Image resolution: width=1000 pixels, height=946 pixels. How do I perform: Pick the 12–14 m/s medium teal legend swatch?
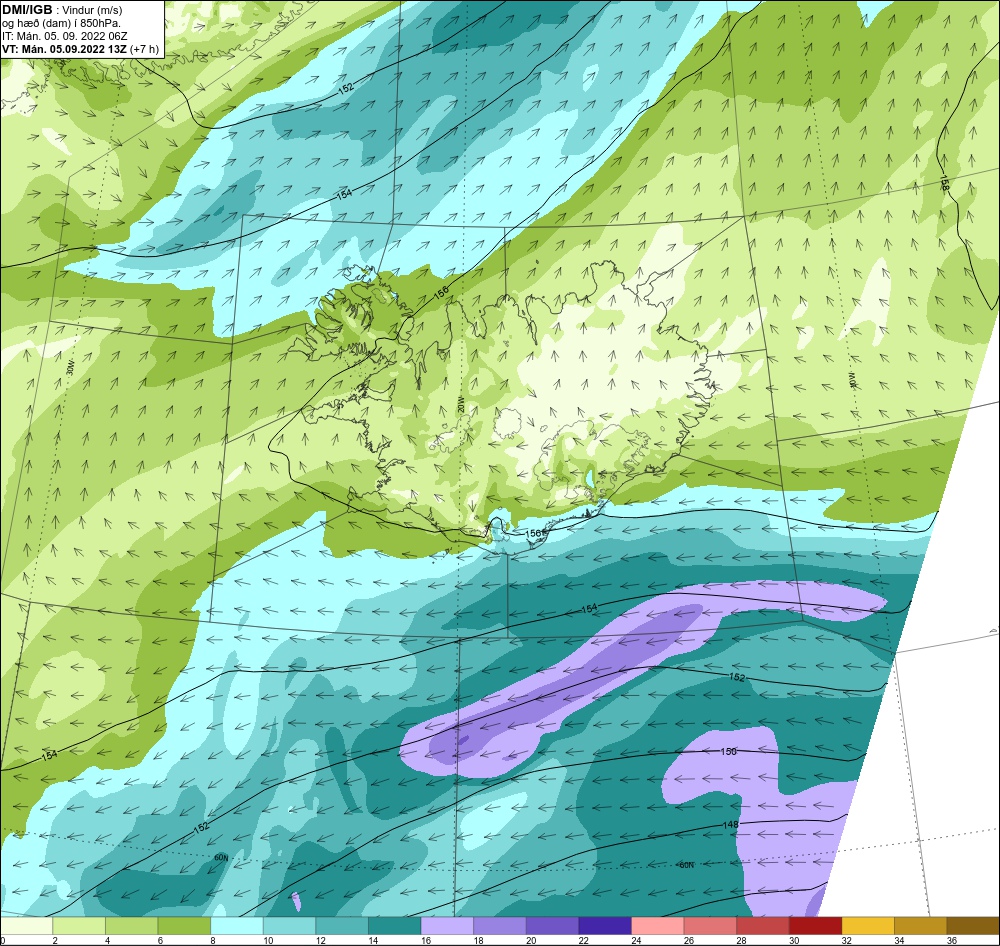point(342,926)
